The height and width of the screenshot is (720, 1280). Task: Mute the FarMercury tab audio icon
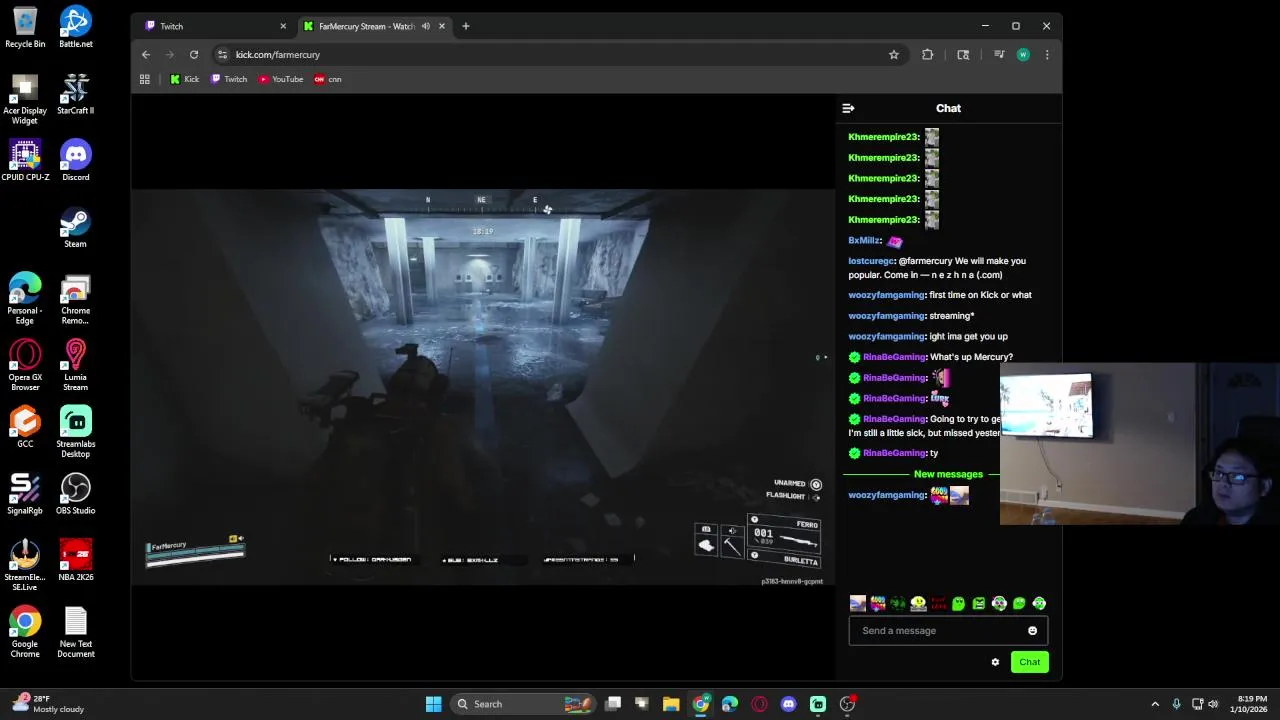coord(426,26)
